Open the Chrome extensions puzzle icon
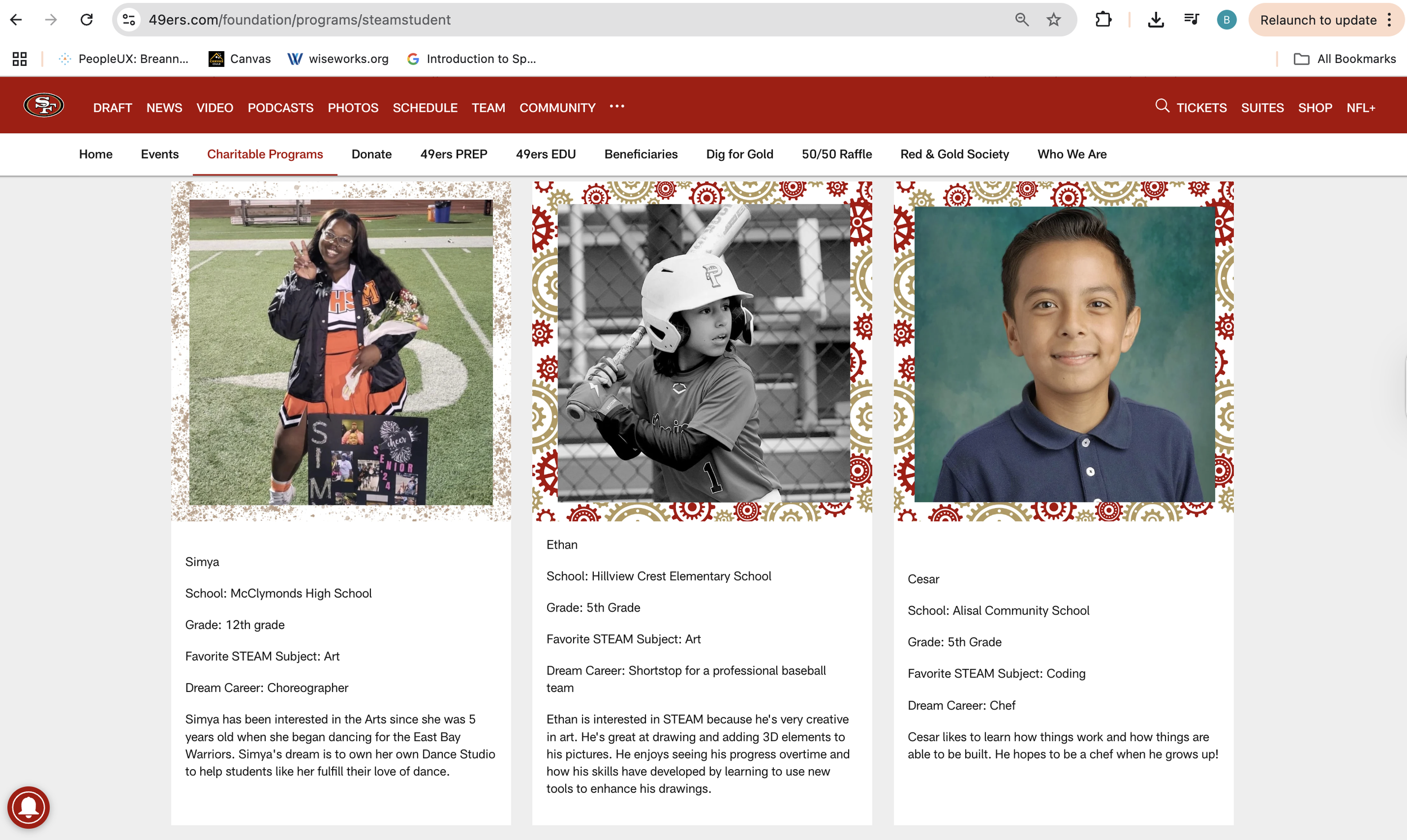1407x840 pixels. (1103, 20)
